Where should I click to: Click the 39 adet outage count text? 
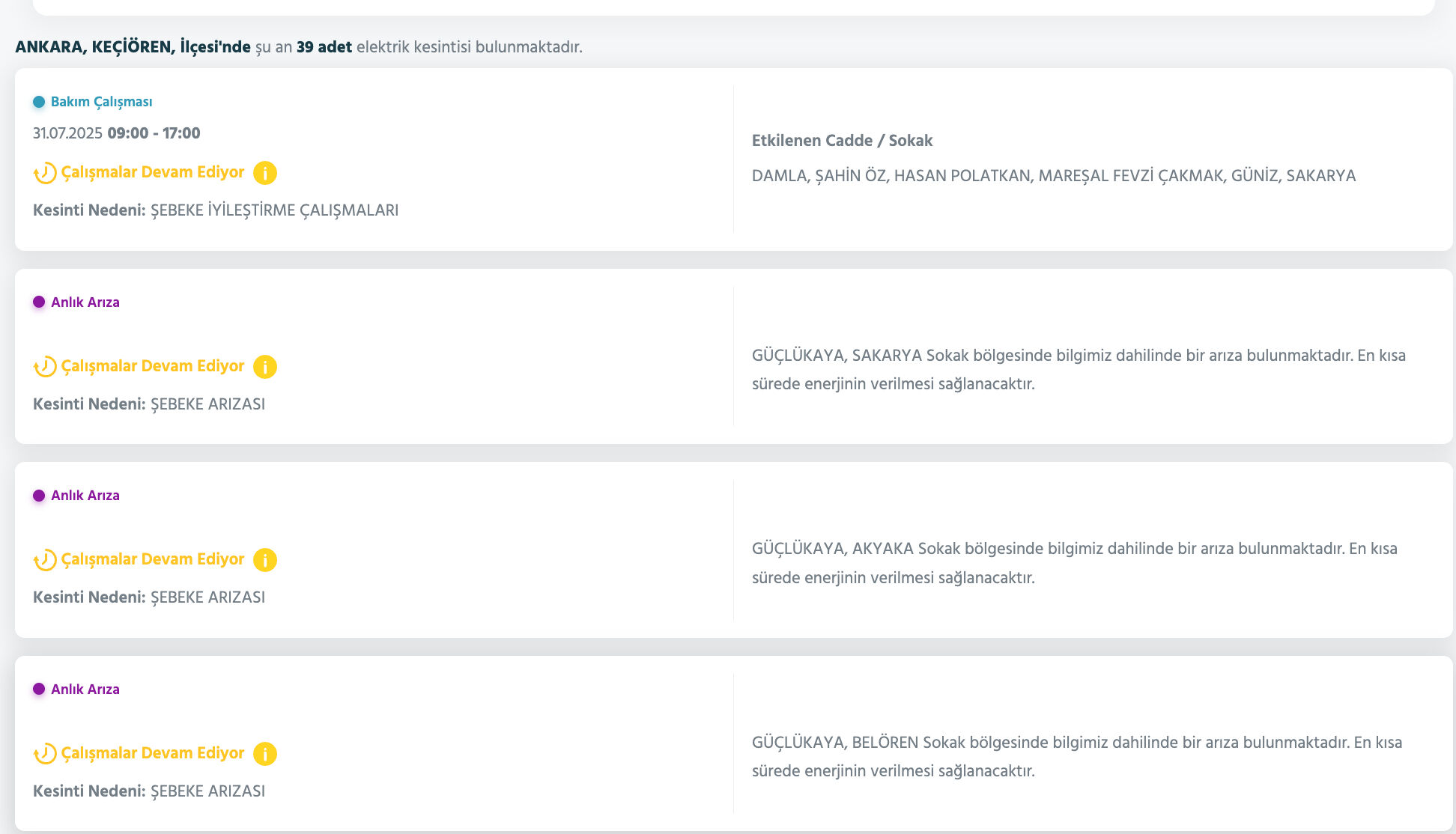coord(324,47)
